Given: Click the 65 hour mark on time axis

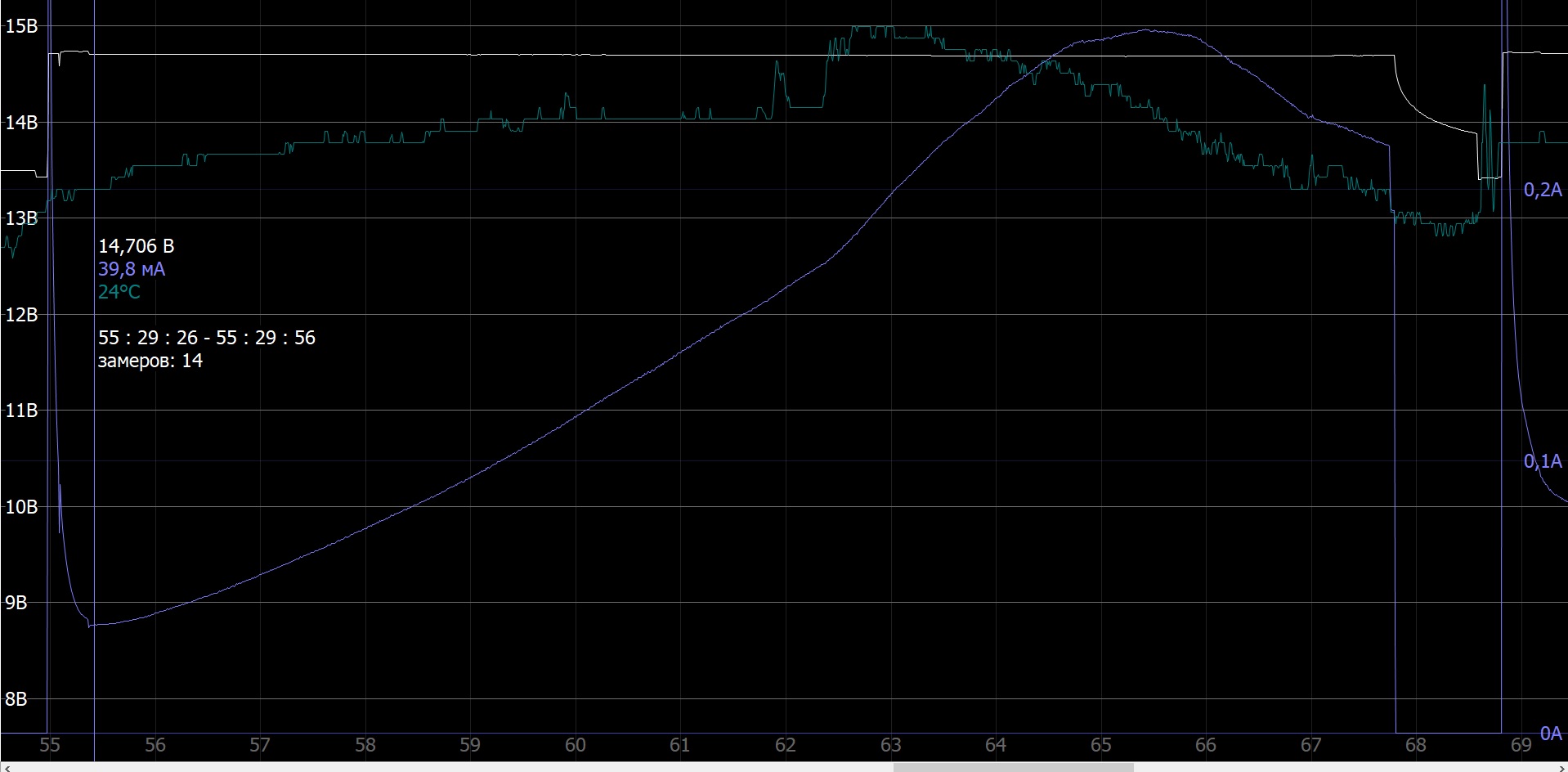Looking at the screenshot, I should pos(1100,745).
